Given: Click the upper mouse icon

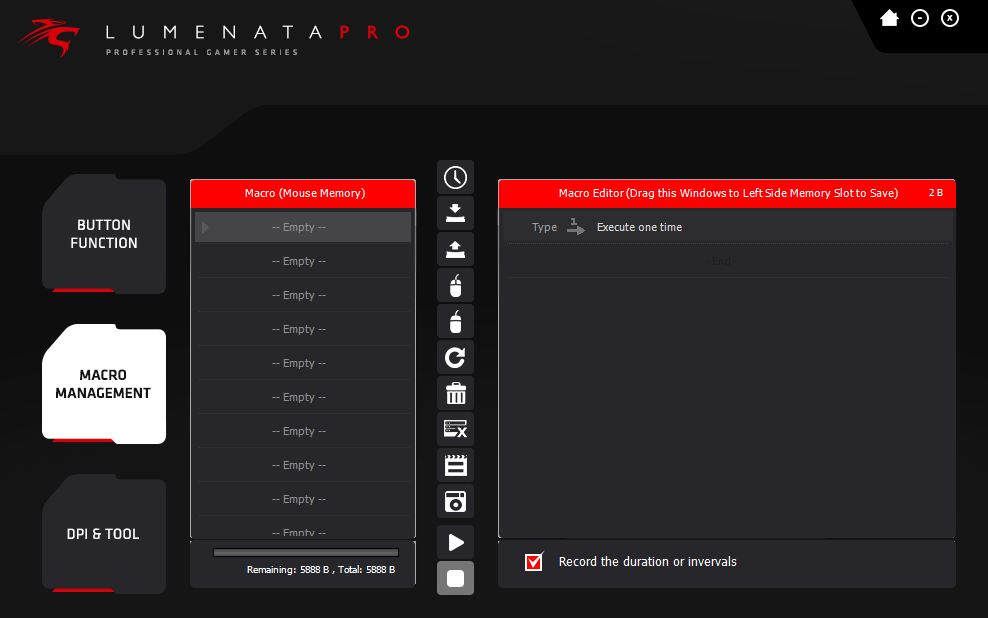Looking at the screenshot, I should click(455, 286).
